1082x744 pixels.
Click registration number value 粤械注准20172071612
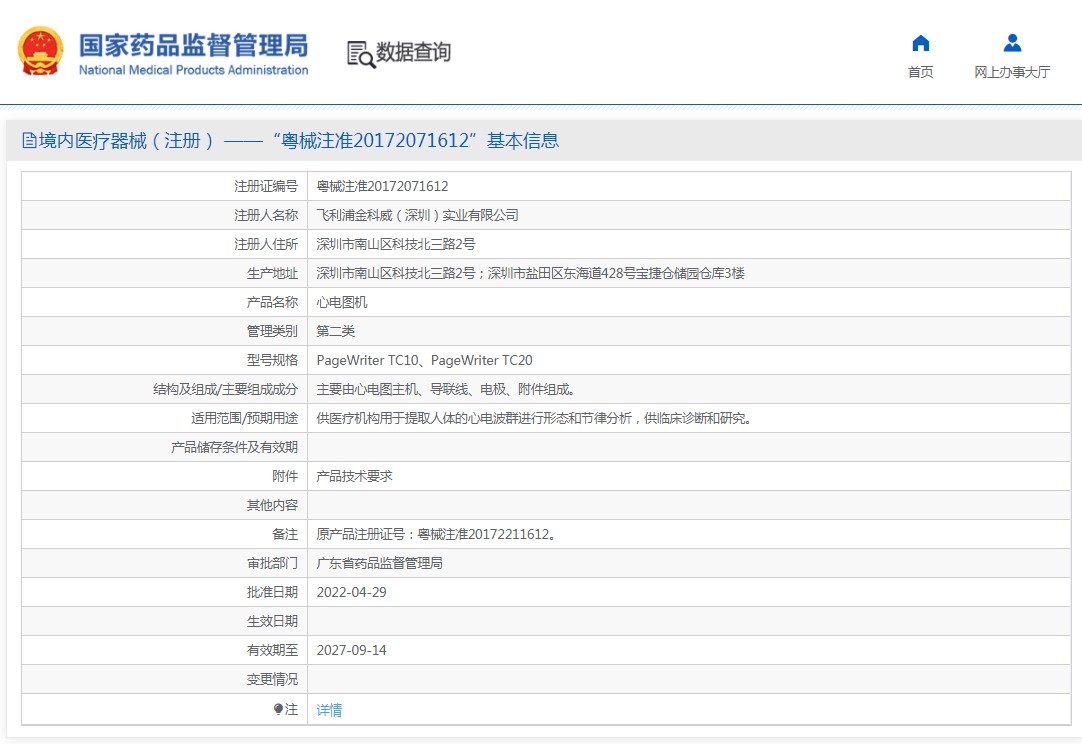[x=382, y=186]
